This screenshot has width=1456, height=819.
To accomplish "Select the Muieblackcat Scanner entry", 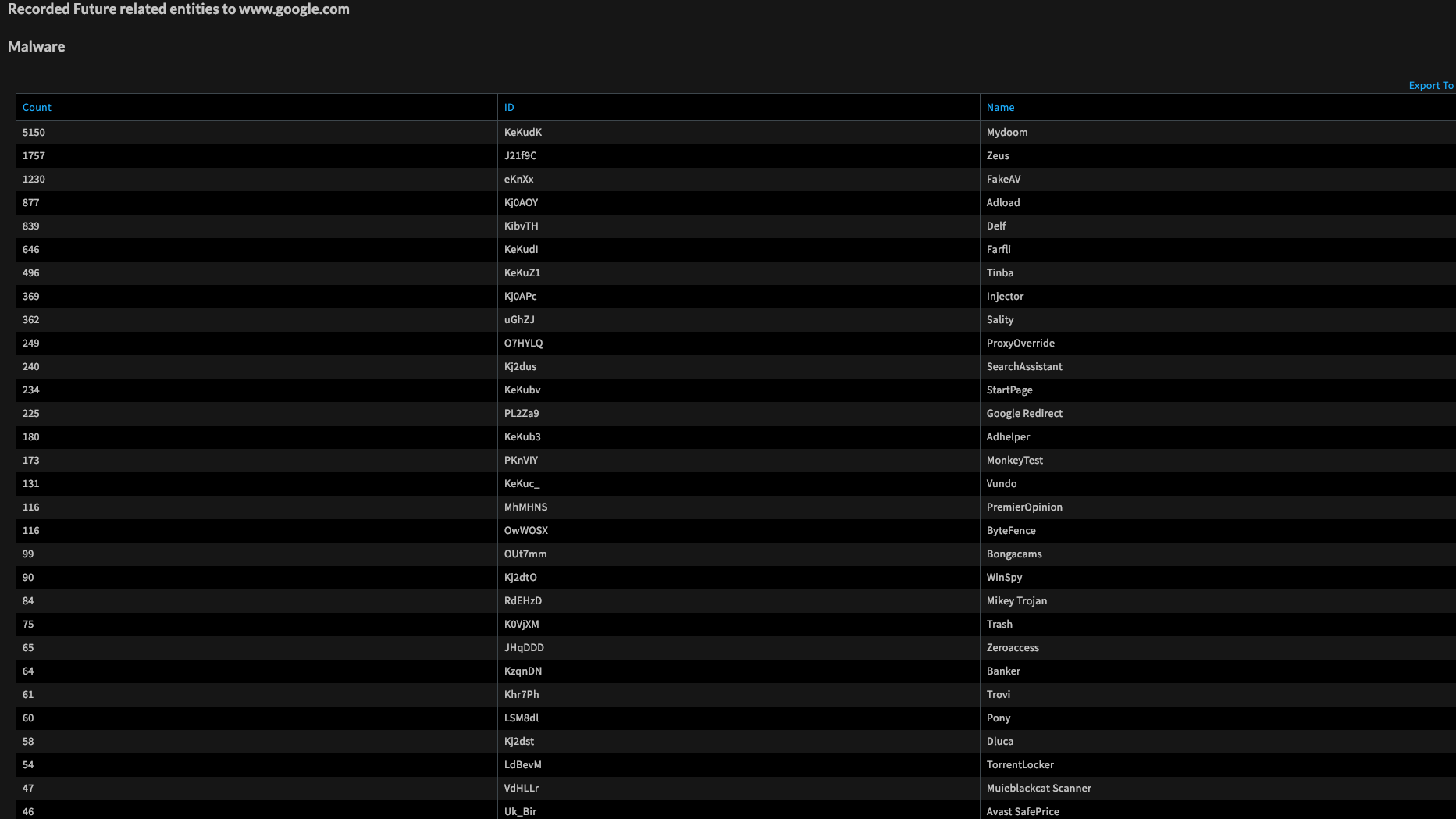I will click(1038, 789).
